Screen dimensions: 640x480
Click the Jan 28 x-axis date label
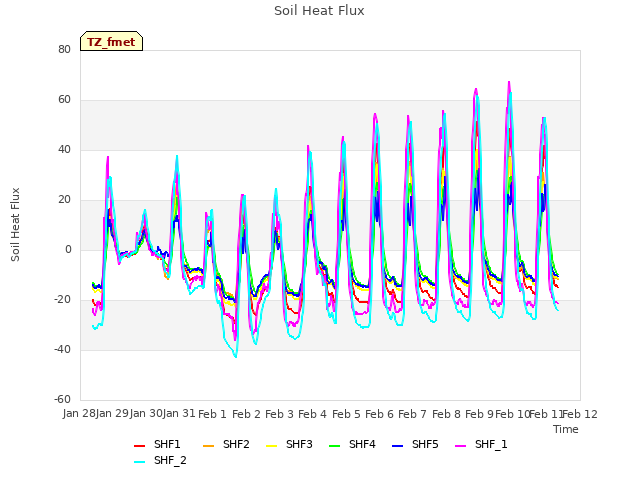pos(79,414)
